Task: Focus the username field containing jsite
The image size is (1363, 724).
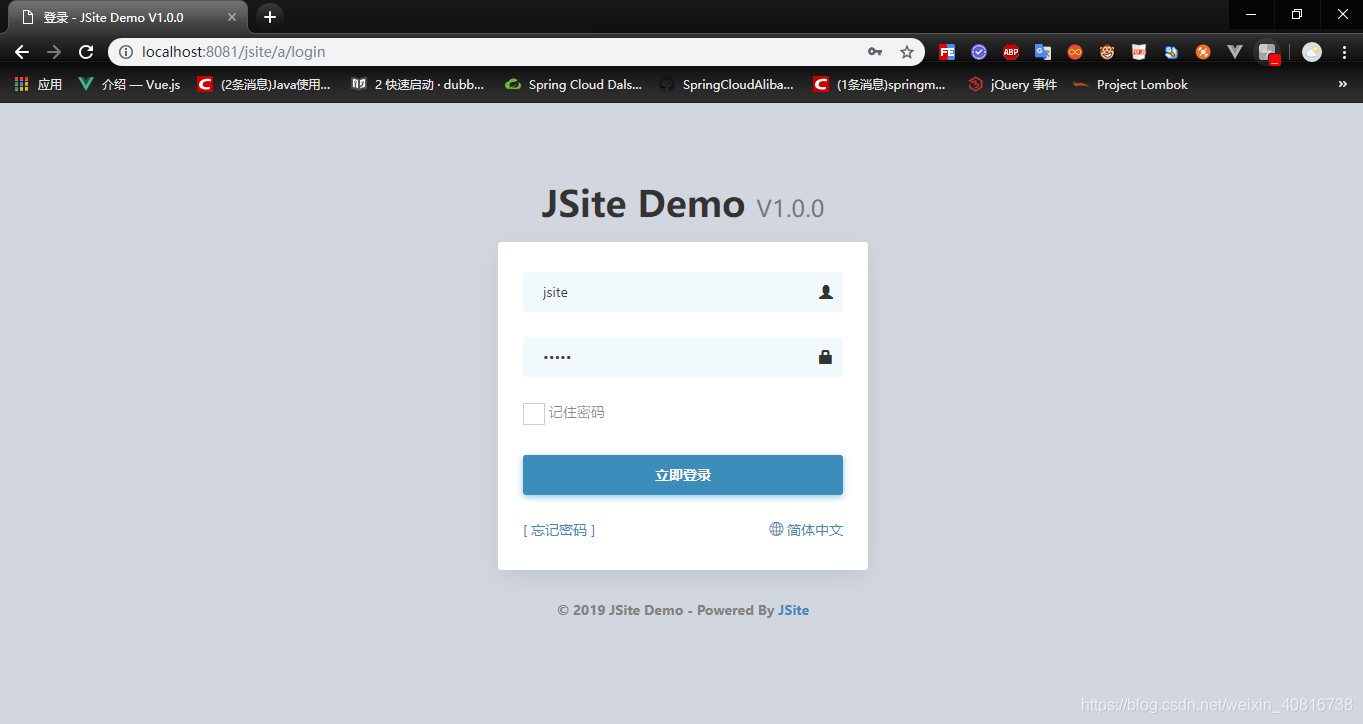Action: [683, 292]
